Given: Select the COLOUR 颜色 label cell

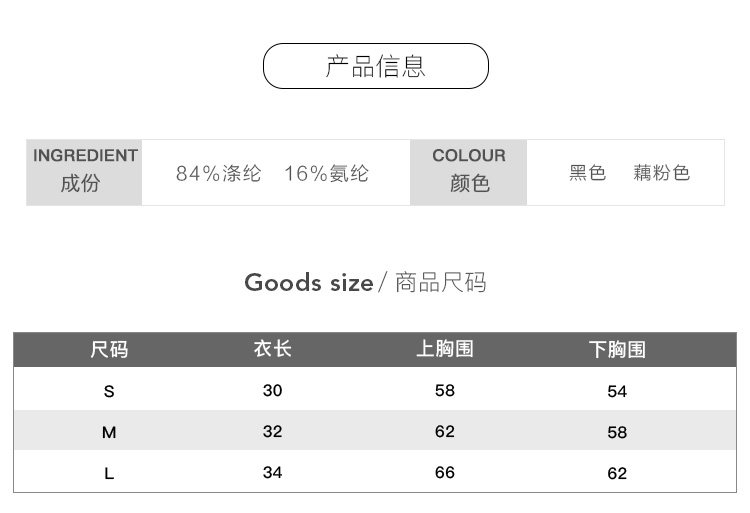Looking at the screenshot, I should [x=468, y=172].
